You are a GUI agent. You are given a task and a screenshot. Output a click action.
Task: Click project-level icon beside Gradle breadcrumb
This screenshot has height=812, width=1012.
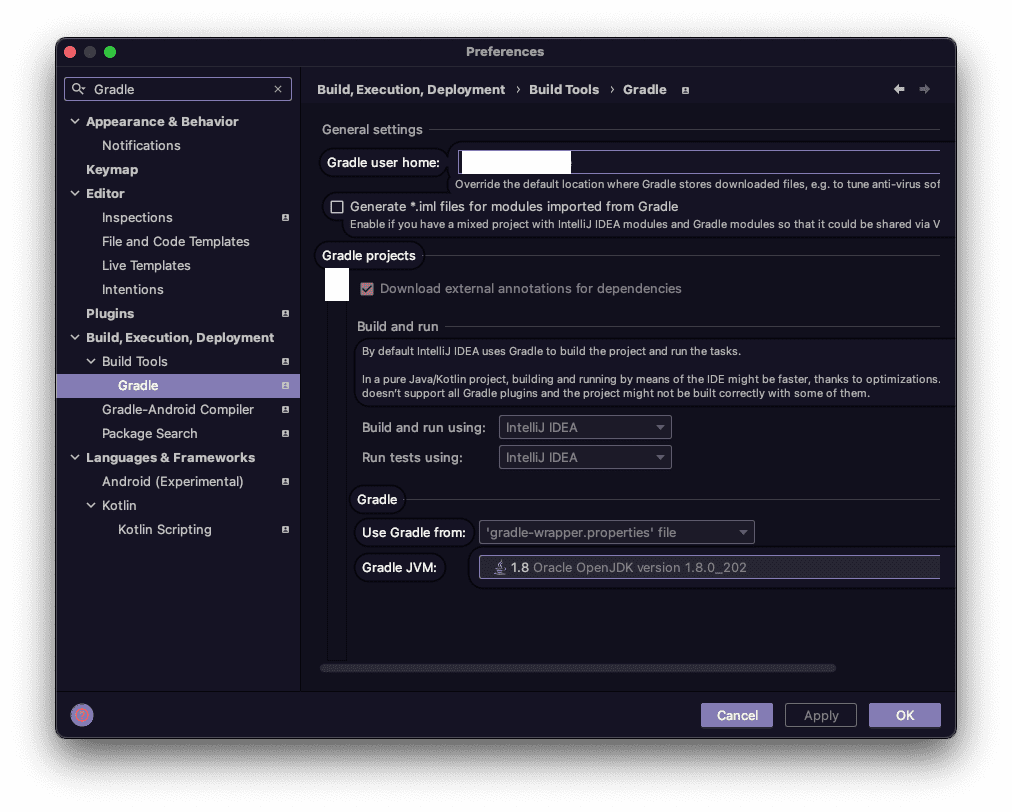pyautogui.click(x=685, y=90)
